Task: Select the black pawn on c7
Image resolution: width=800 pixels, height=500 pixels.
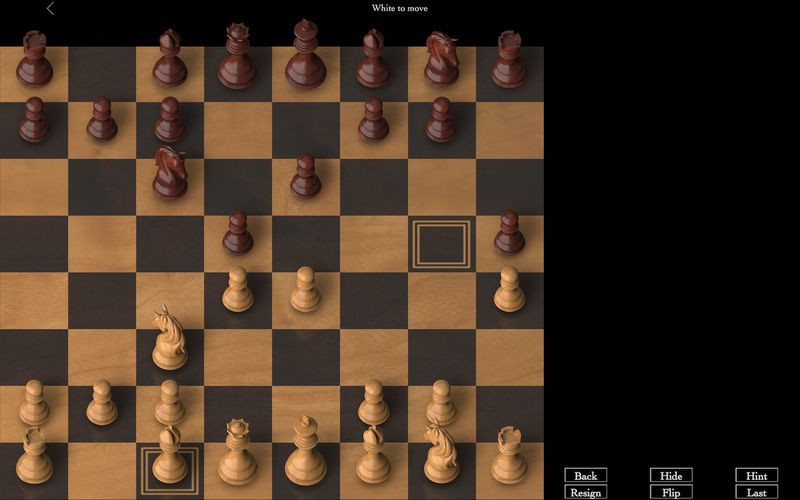Action: click(170, 119)
